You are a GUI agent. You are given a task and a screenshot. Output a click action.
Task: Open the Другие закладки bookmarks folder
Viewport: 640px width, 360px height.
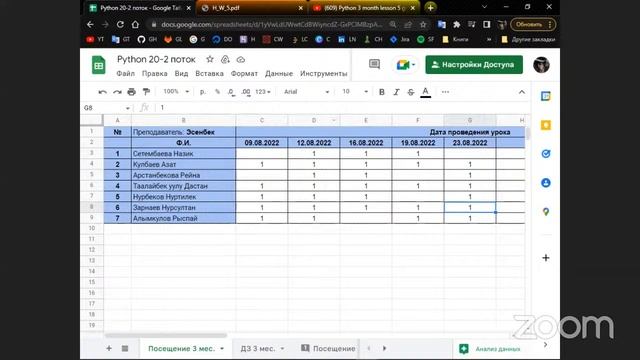tap(528, 40)
